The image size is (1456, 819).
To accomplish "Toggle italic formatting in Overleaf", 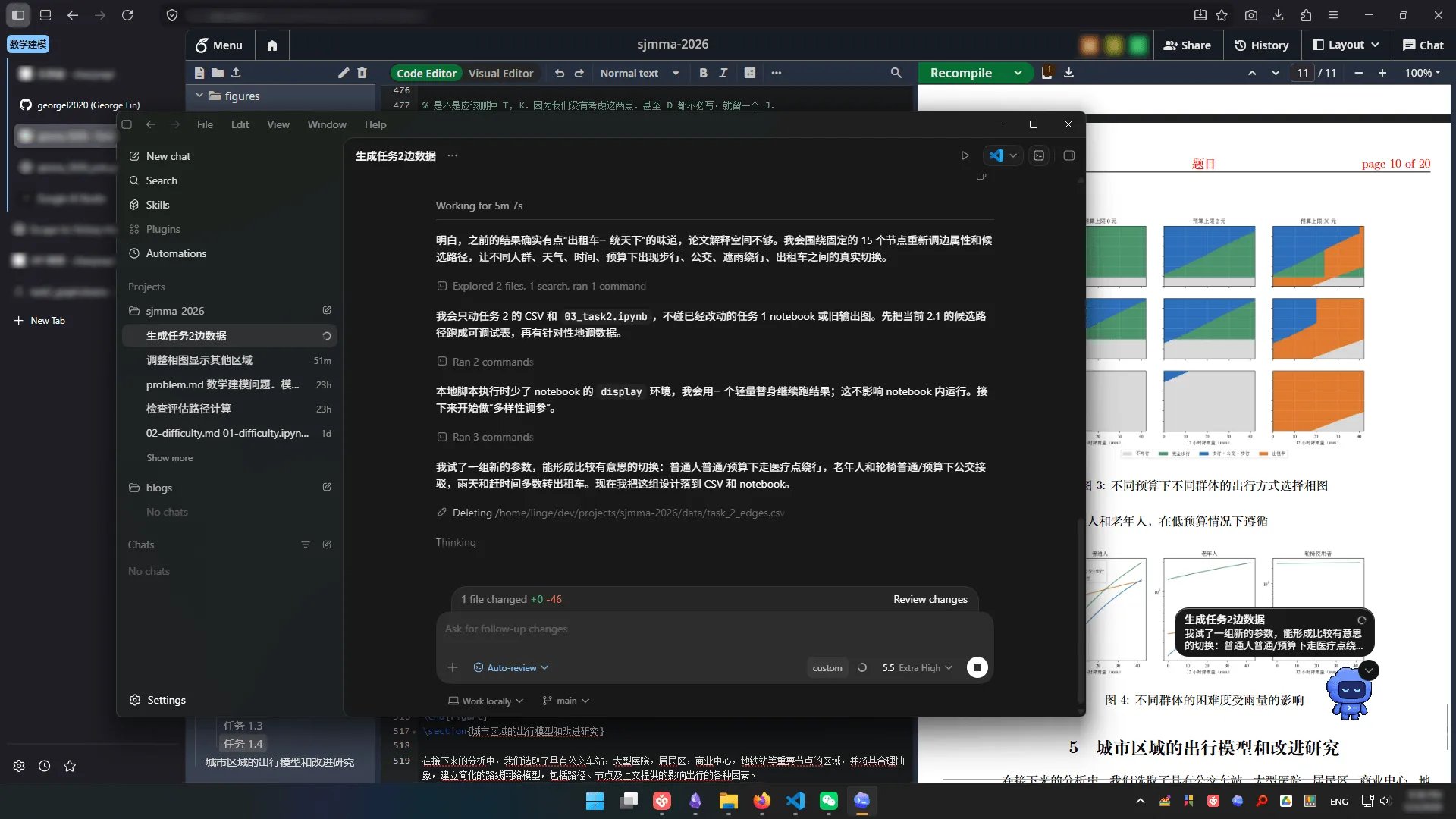I will [x=723, y=74].
